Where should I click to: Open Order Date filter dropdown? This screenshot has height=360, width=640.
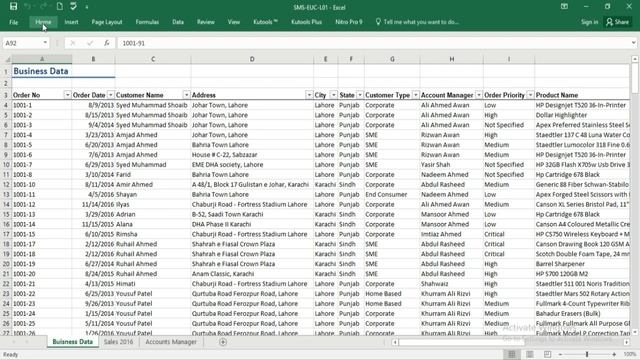111,95
